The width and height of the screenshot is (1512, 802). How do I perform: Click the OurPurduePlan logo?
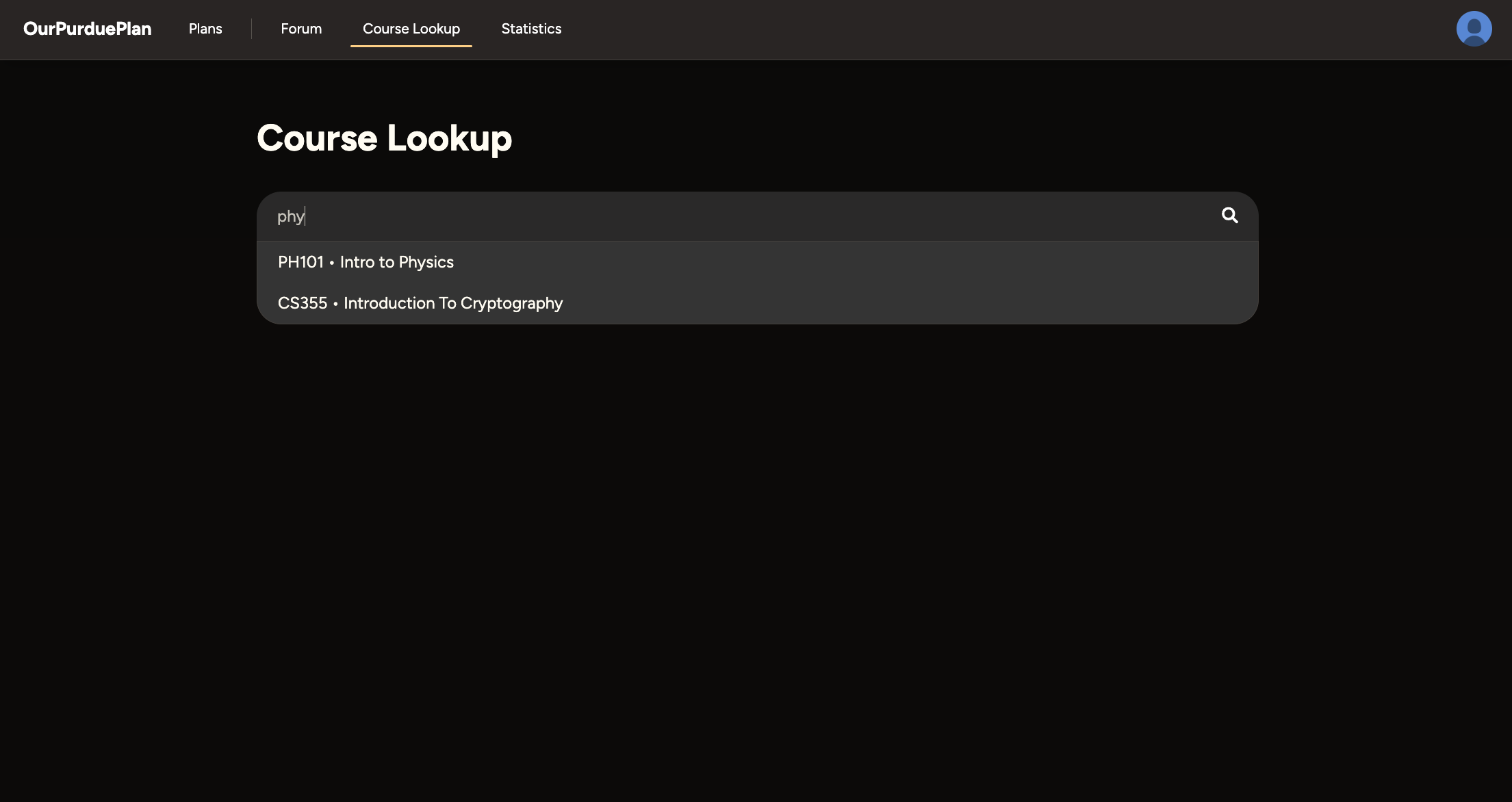point(87,29)
